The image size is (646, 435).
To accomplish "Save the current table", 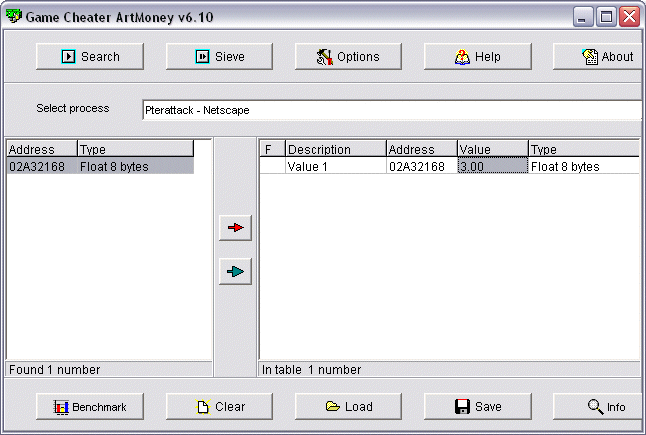I will pos(477,407).
